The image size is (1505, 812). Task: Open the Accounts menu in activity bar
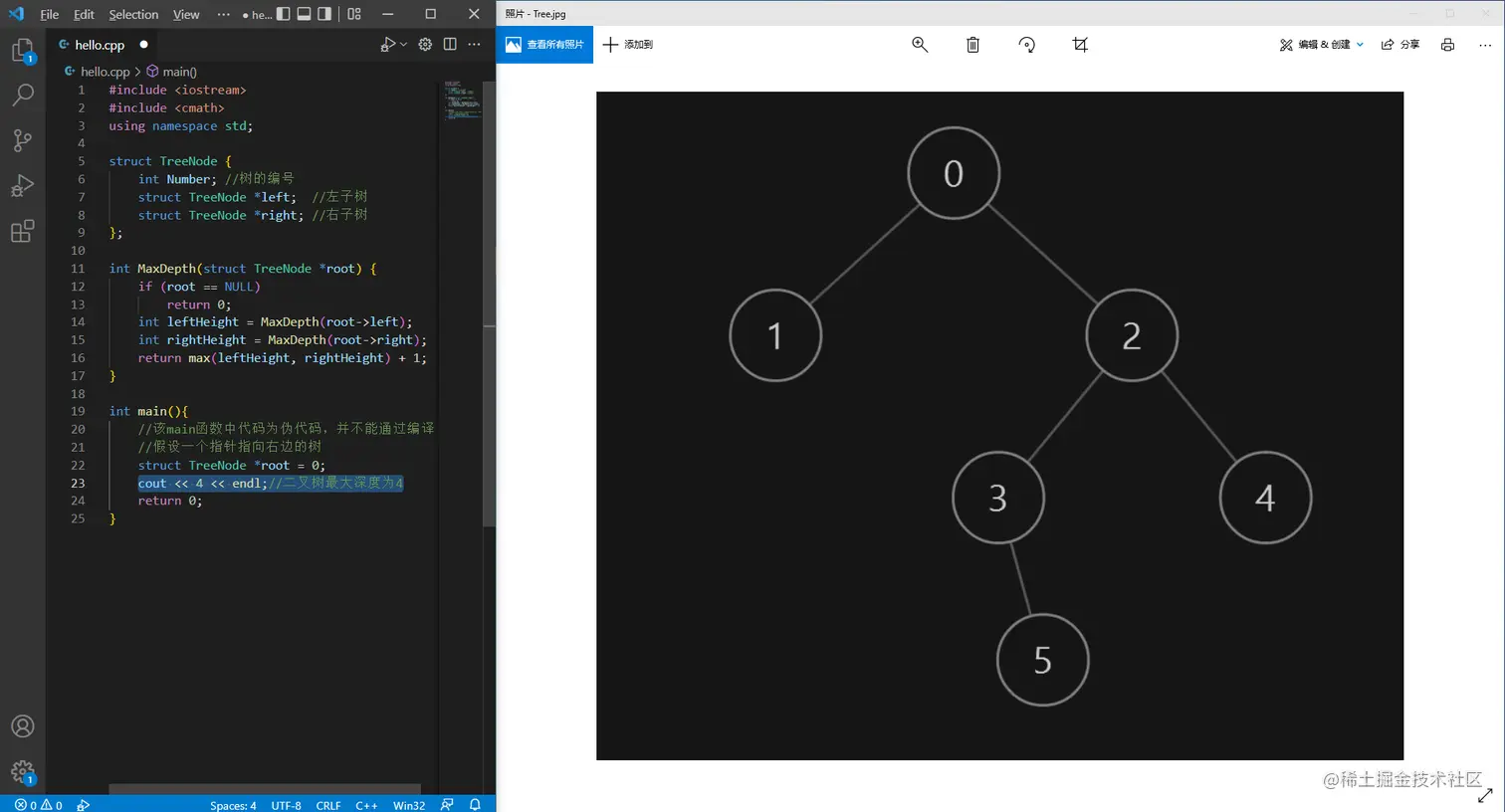[22, 726]
